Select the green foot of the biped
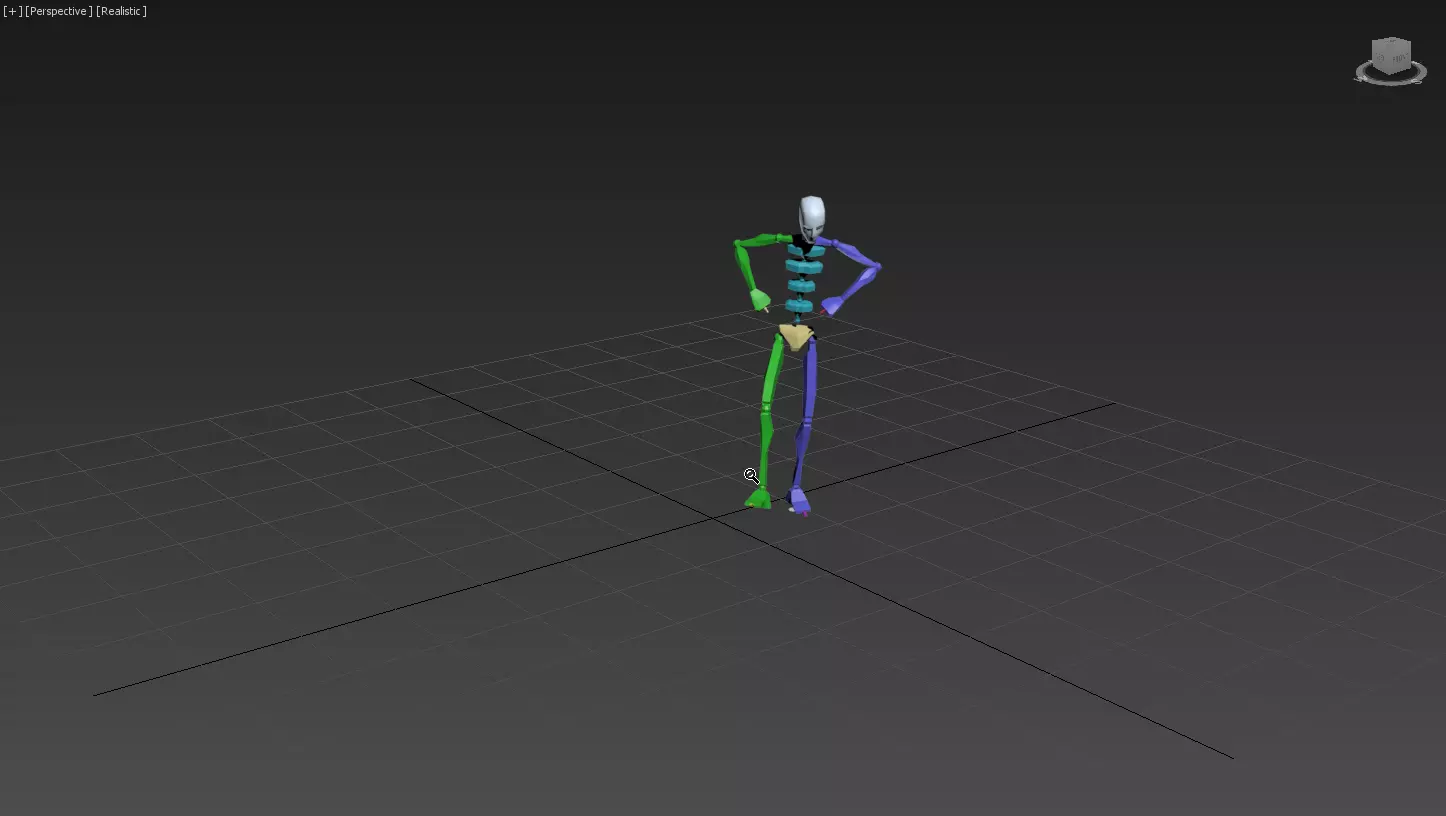Image resolution: width=1446 pixels, height=816 pixels. [x=759, y=498]
